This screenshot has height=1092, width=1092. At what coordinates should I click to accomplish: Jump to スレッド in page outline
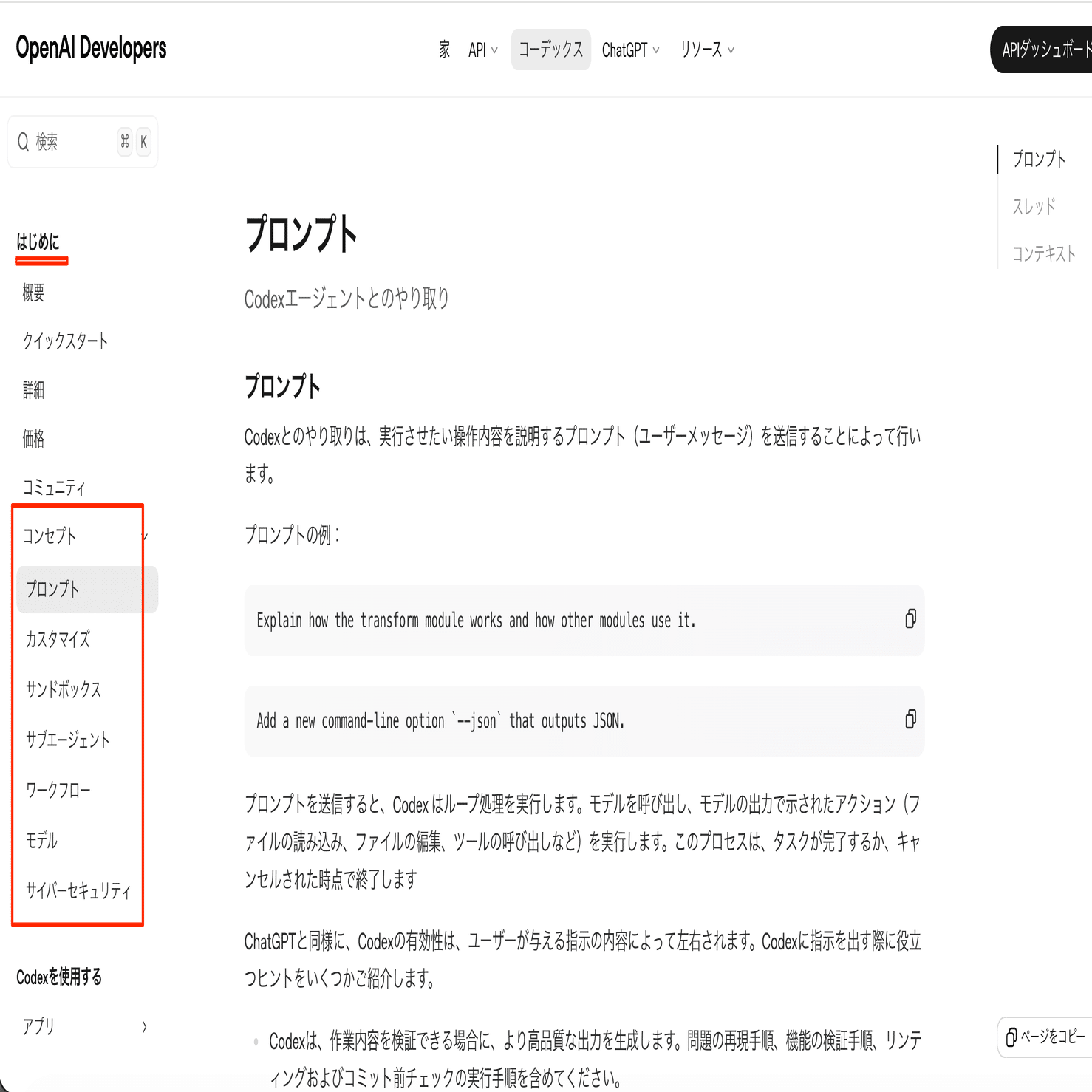click(1034, 206)
